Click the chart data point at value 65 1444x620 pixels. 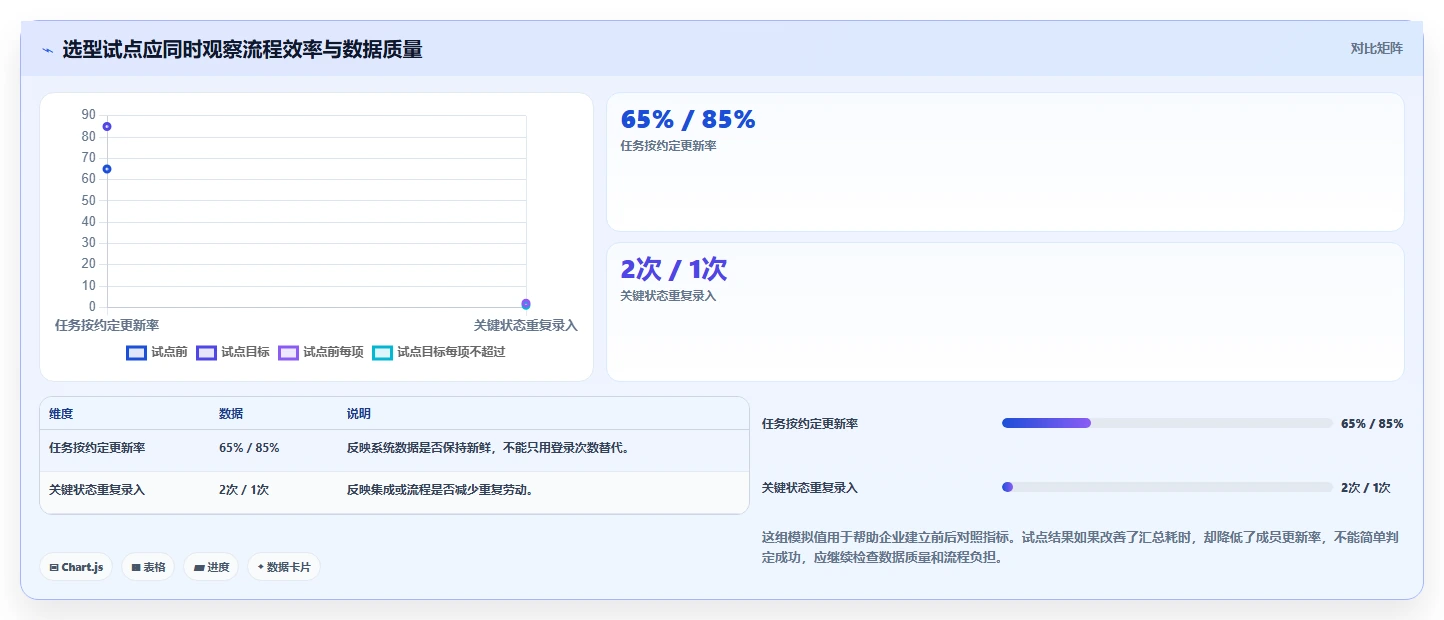[x=107, y=169]
